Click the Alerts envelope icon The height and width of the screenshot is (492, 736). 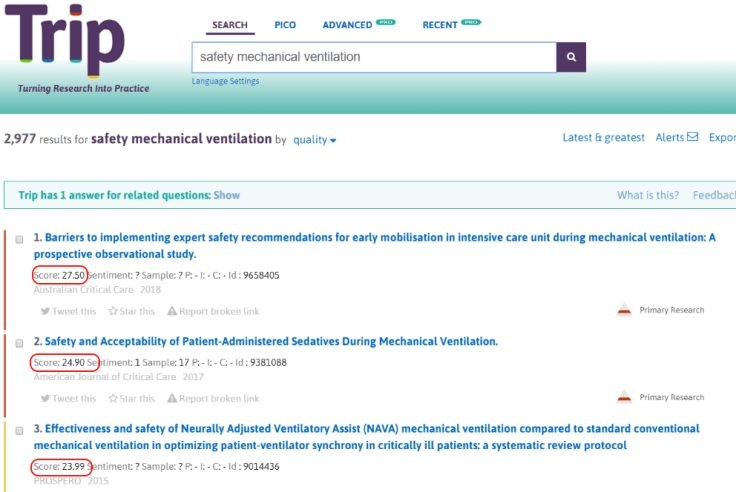692,138
